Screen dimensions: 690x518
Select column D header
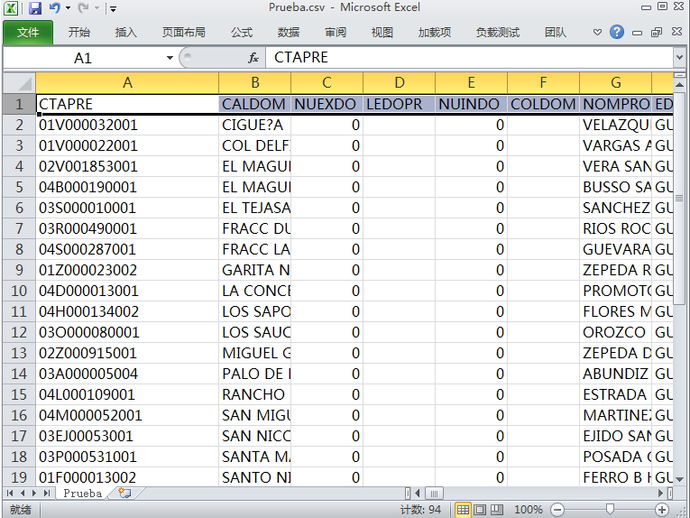[399, 83]
